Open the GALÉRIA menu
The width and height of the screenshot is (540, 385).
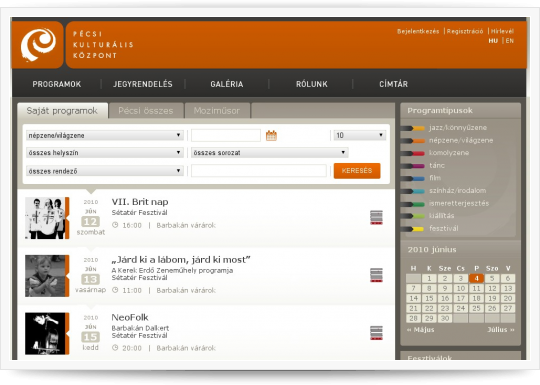tap(227, 84)
